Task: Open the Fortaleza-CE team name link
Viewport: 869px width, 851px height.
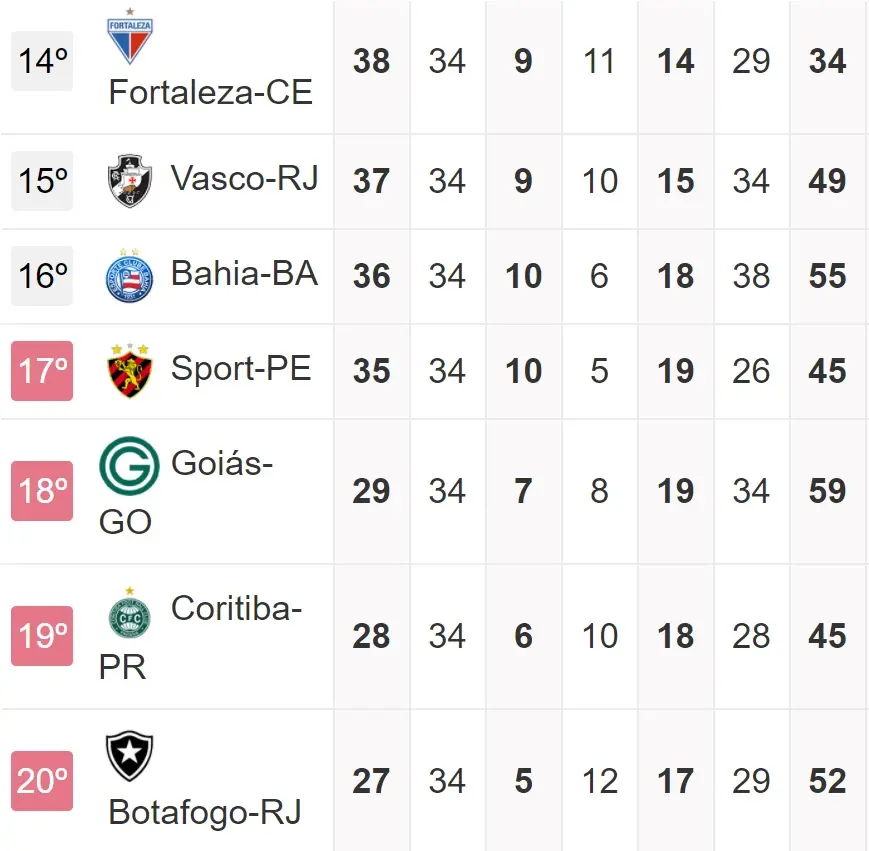Action: (210, 93)
